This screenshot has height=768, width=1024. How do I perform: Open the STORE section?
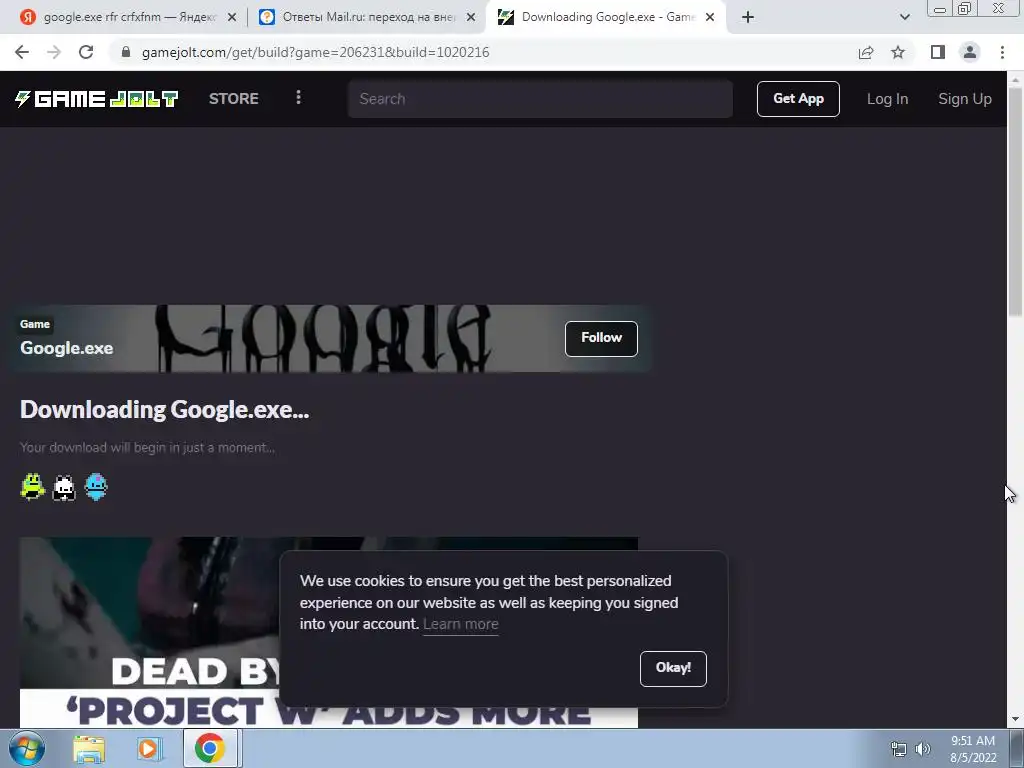coord(234,99)
